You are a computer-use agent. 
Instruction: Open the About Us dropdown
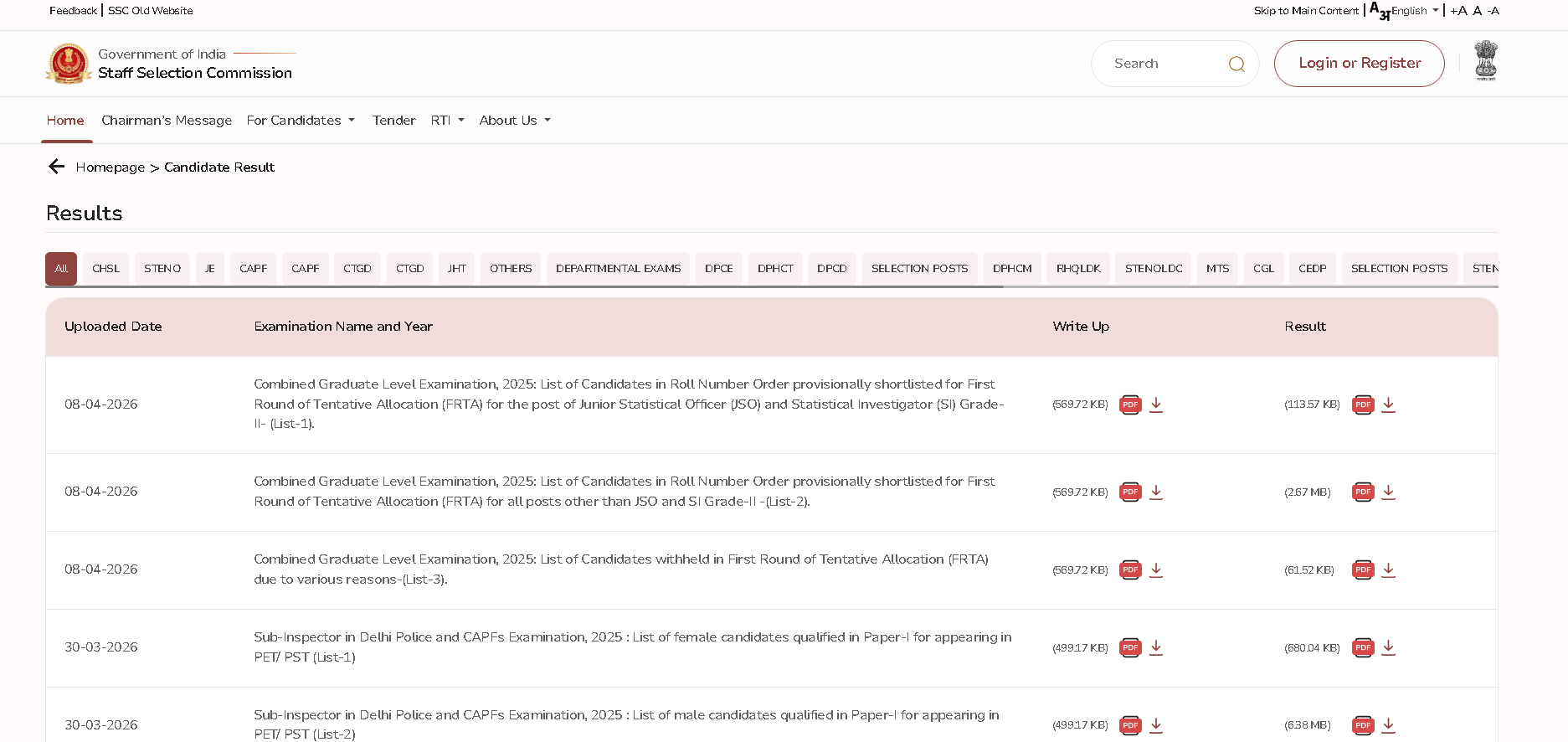coord(514,121)
